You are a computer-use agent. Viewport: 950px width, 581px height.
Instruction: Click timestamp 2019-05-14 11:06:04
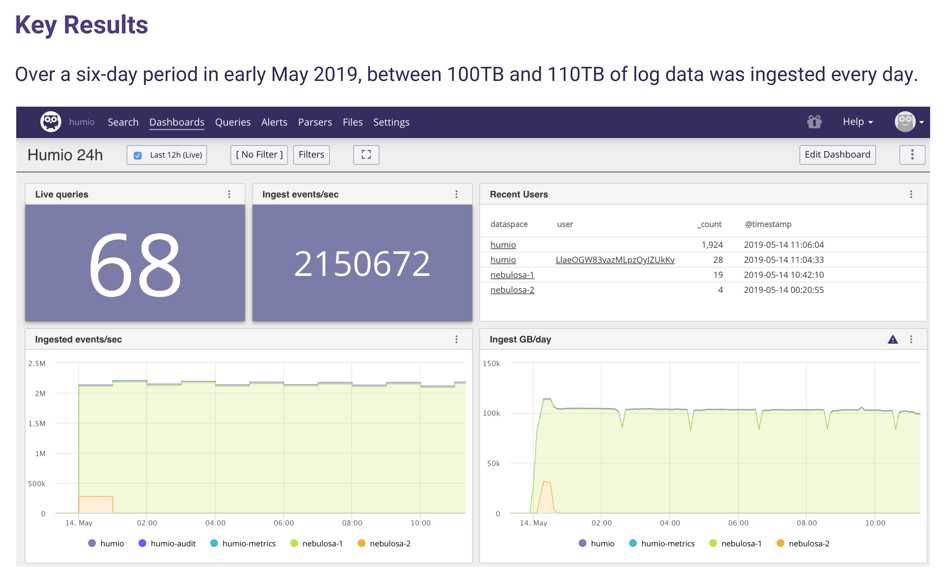(784, 245)
